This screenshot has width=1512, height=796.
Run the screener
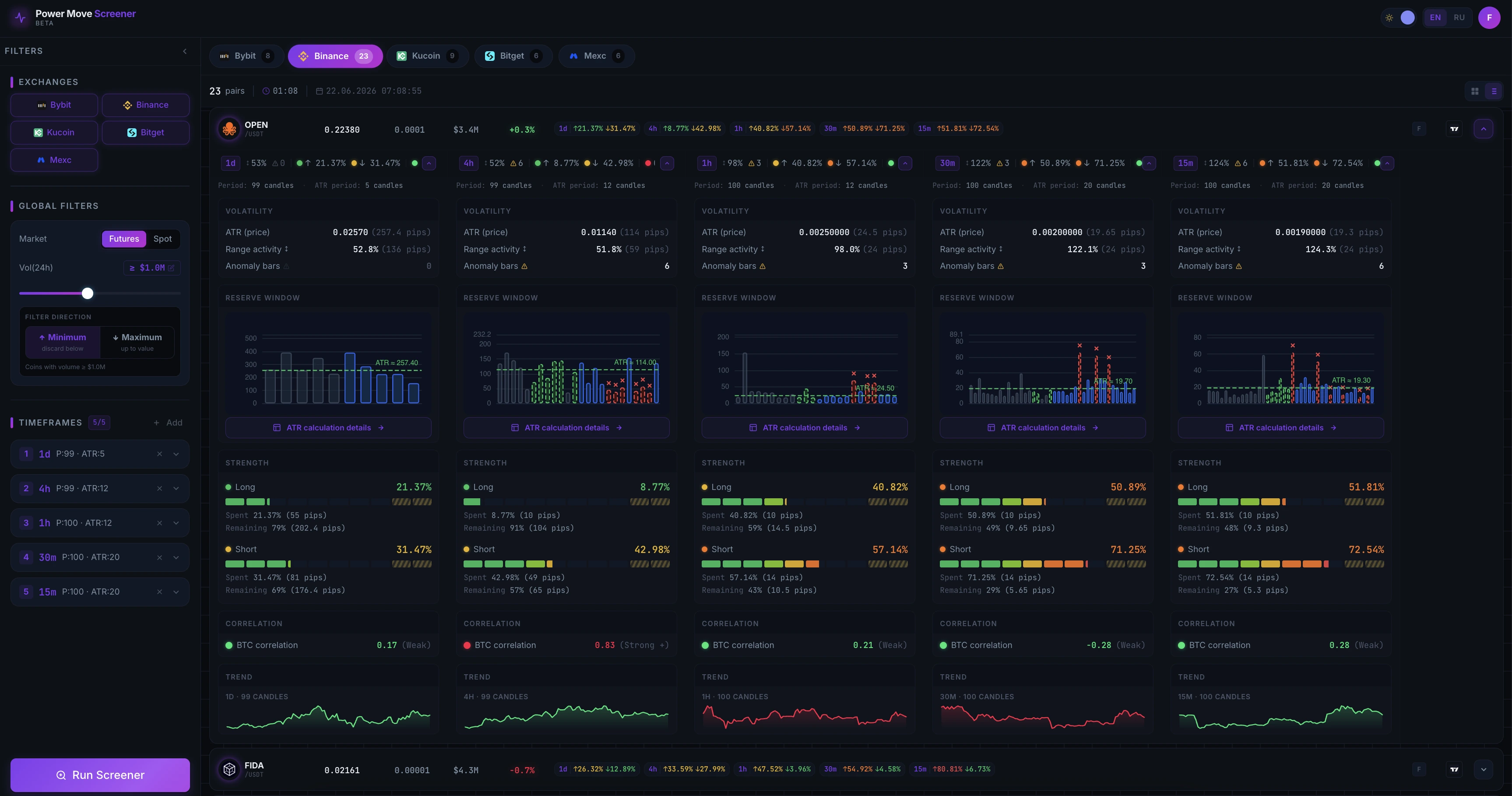point(100,775)
